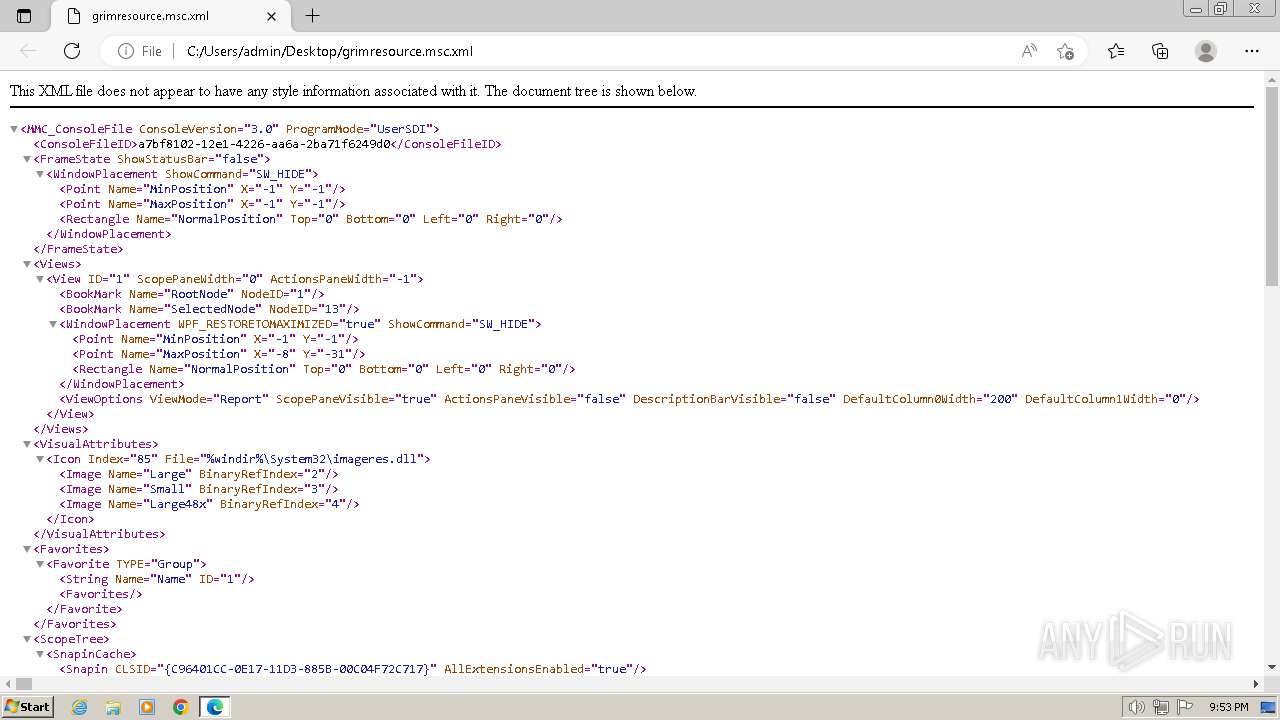Click the taskbar clock 9:53 PM
Image resolution: width=1280 pixels, height=720 pixels.
point(1228,707)
